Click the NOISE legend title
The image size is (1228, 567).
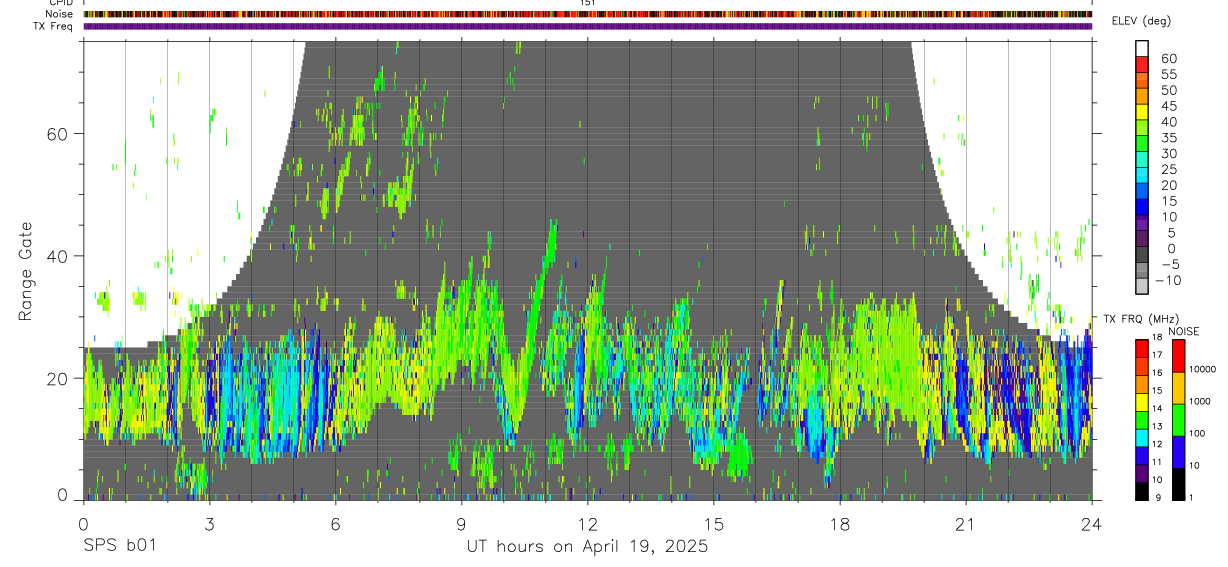click(x=1183, y=331)
